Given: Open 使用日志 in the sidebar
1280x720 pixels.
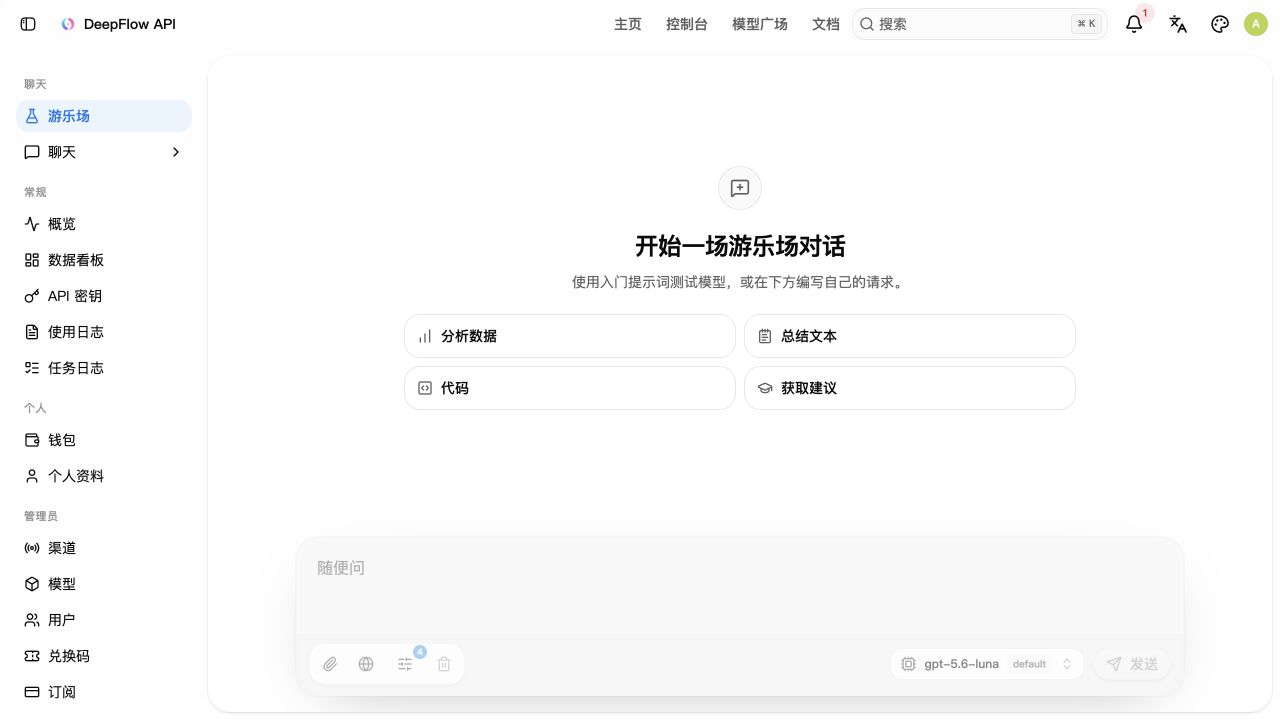Looking at the screenshot, I should coord(104,332).
